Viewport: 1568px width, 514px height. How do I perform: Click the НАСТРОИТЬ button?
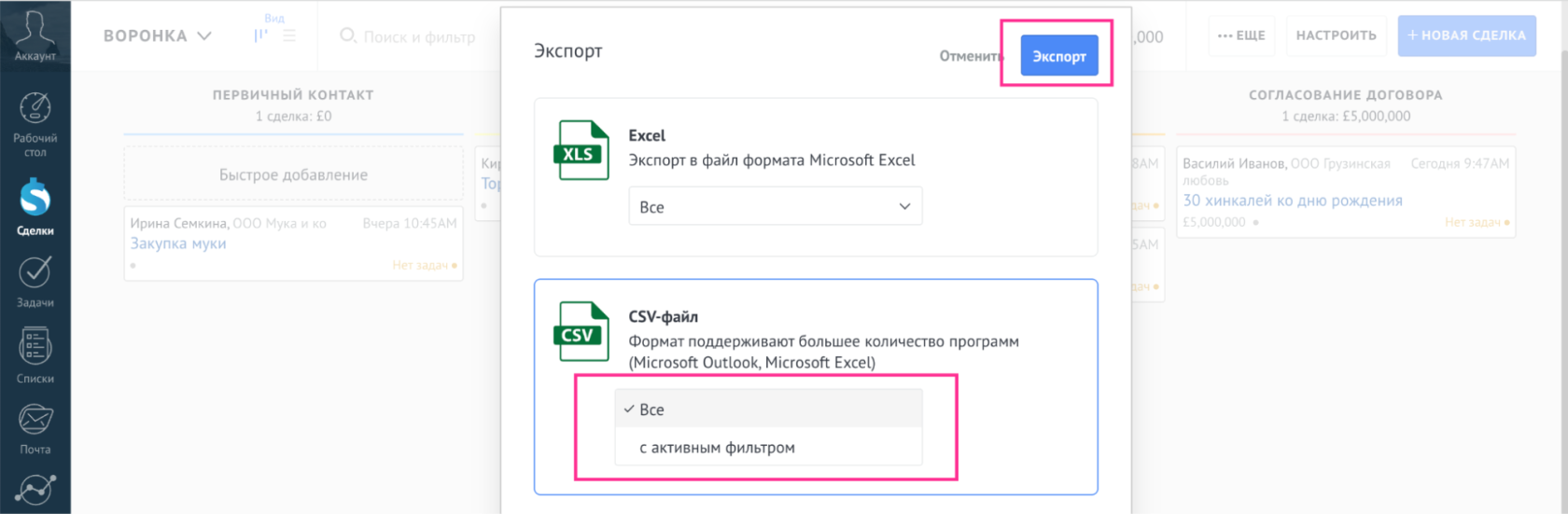click(1336, 35)
